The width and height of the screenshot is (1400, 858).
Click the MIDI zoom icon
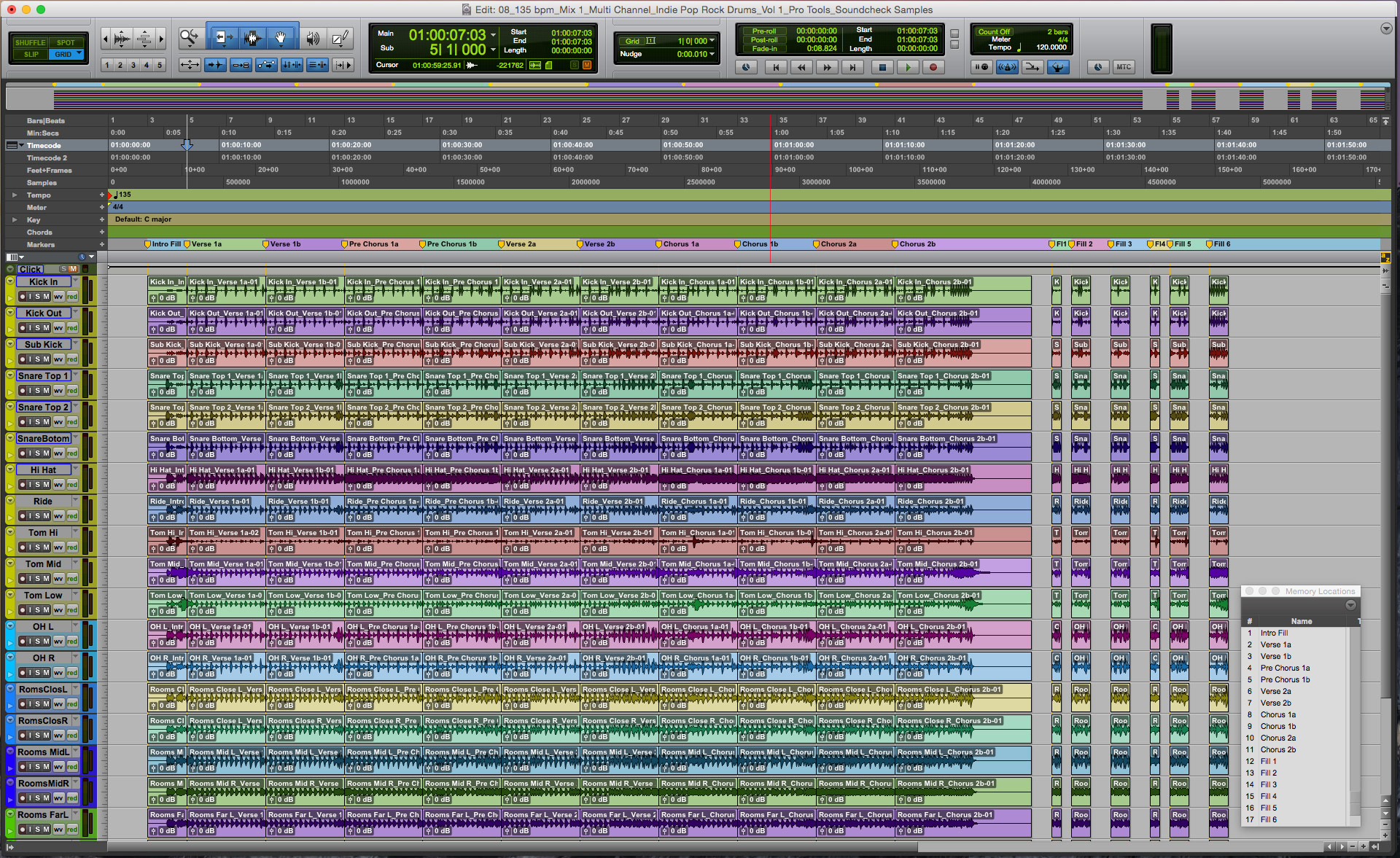(x=145, y=39)
